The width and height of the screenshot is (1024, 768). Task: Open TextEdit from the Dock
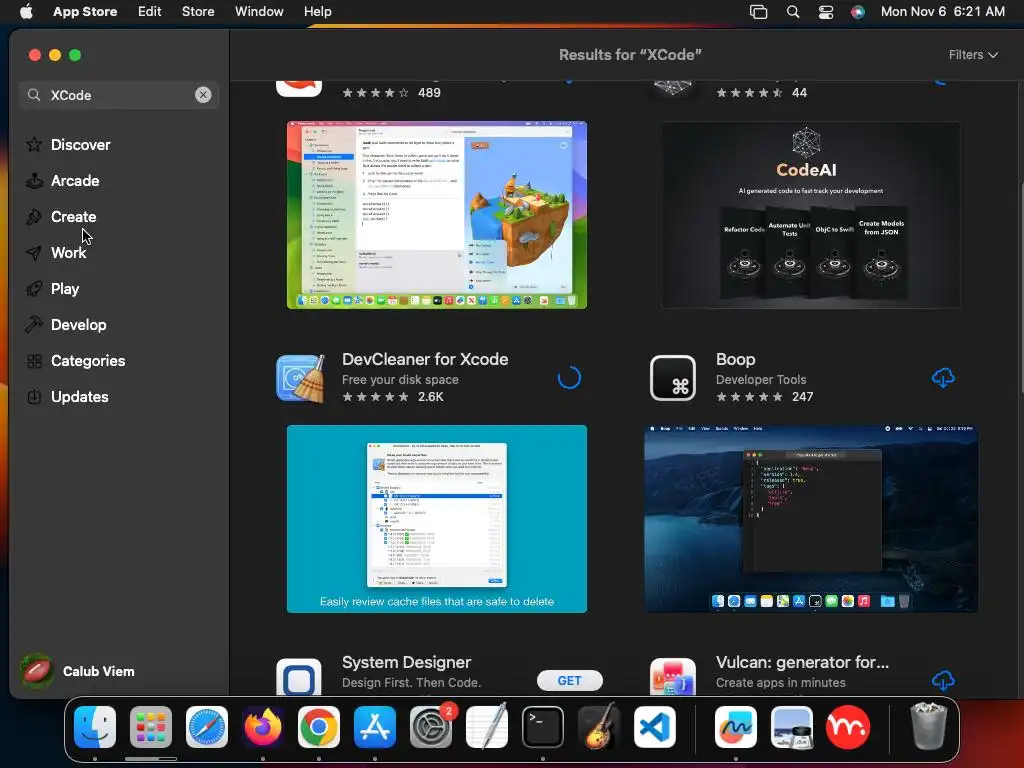pos(487,727)
